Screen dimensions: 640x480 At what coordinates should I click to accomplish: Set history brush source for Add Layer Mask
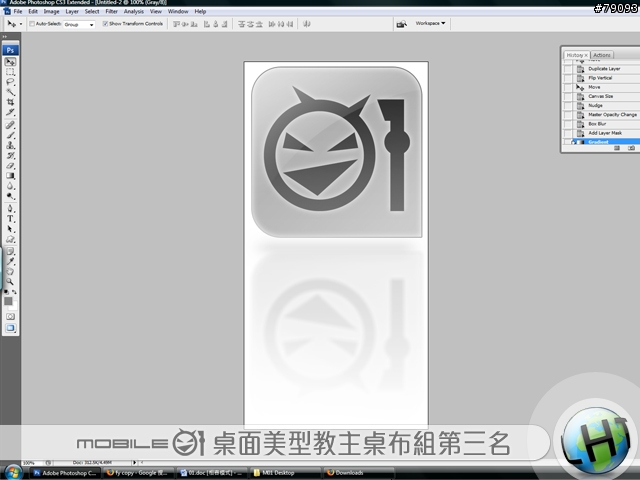568,133
